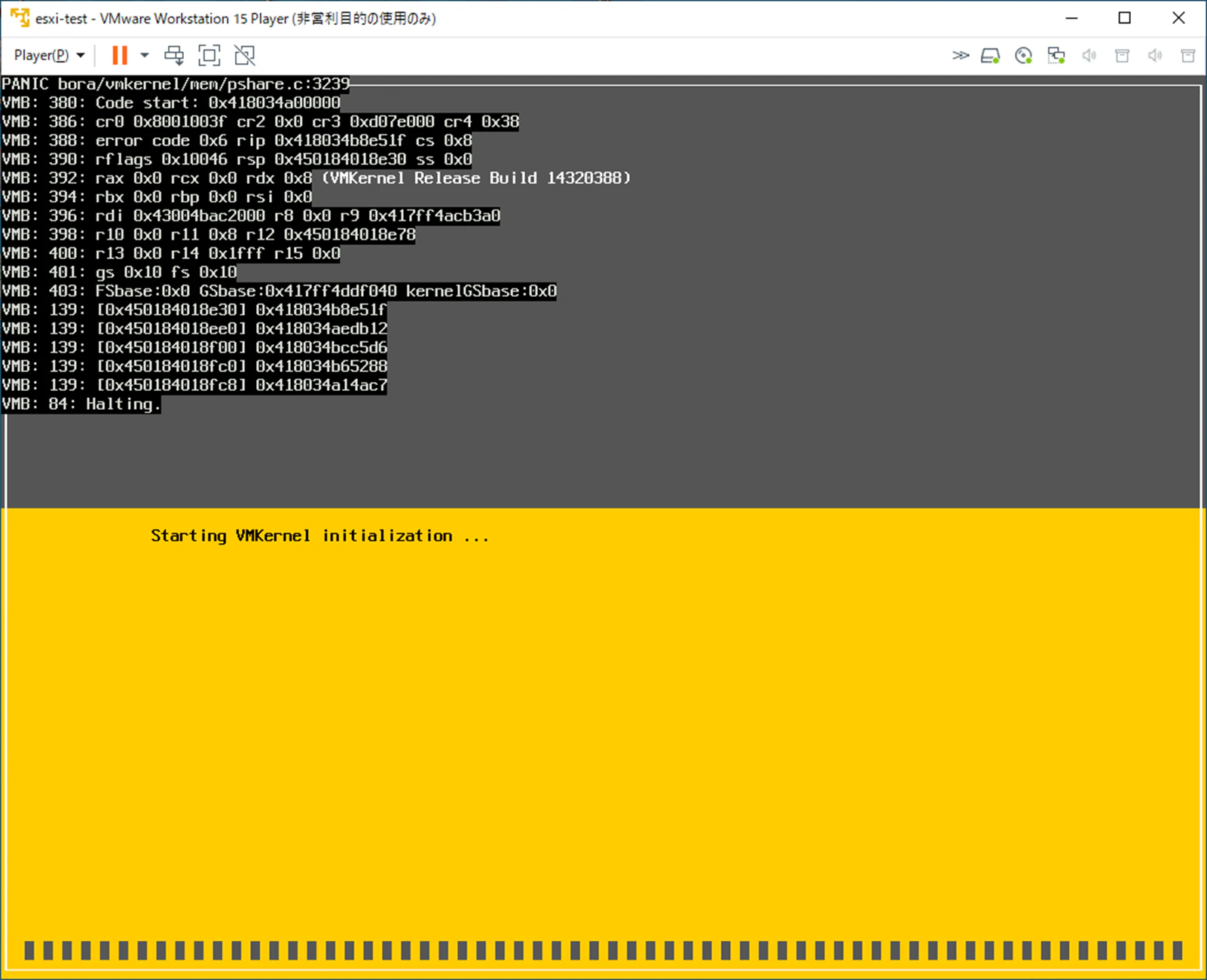This screenshot has height=980, width=1207.
Task: Expand the power options arrow beside pause
Action: coord(145,55)
